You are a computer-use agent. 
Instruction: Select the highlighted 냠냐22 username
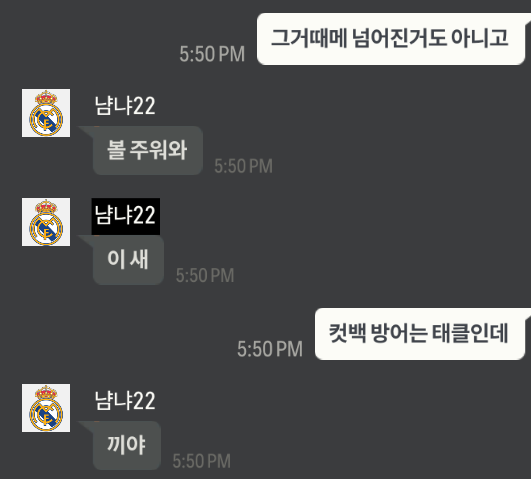126,216
